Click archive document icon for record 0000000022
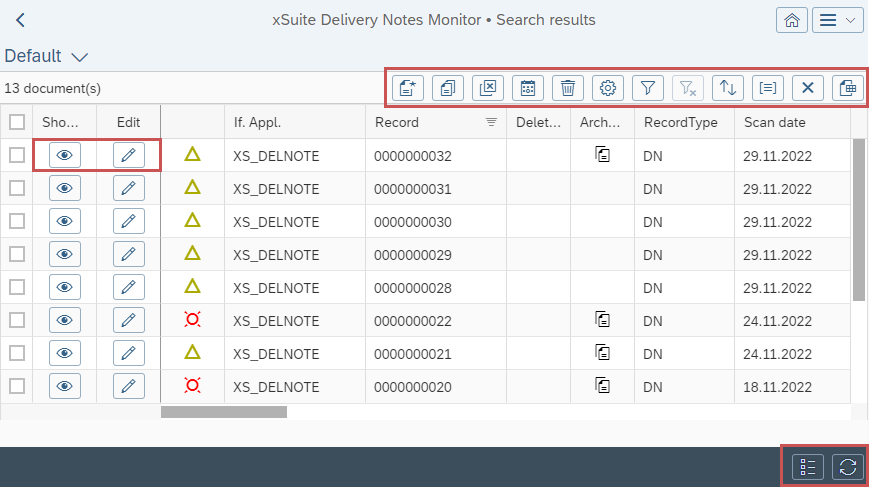The width and height of the screenshot is (869, 487). point(602,319)
